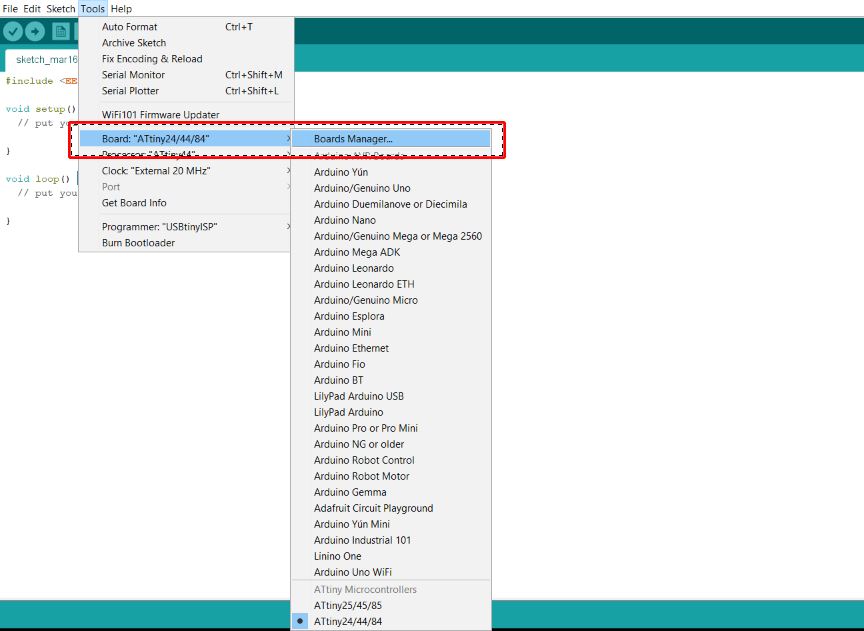Image resolution: width=864 pixels, height=631 pixels.
Task: Select Arduino/Genuino Uno board
Action: tap(391, 188)
